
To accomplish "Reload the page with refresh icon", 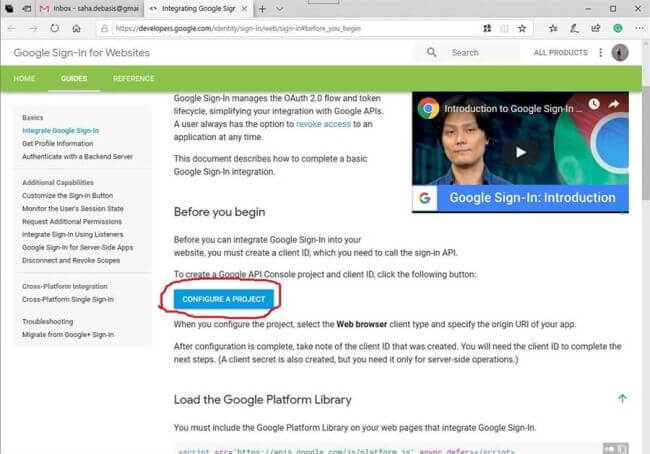I will coord(55,28).
